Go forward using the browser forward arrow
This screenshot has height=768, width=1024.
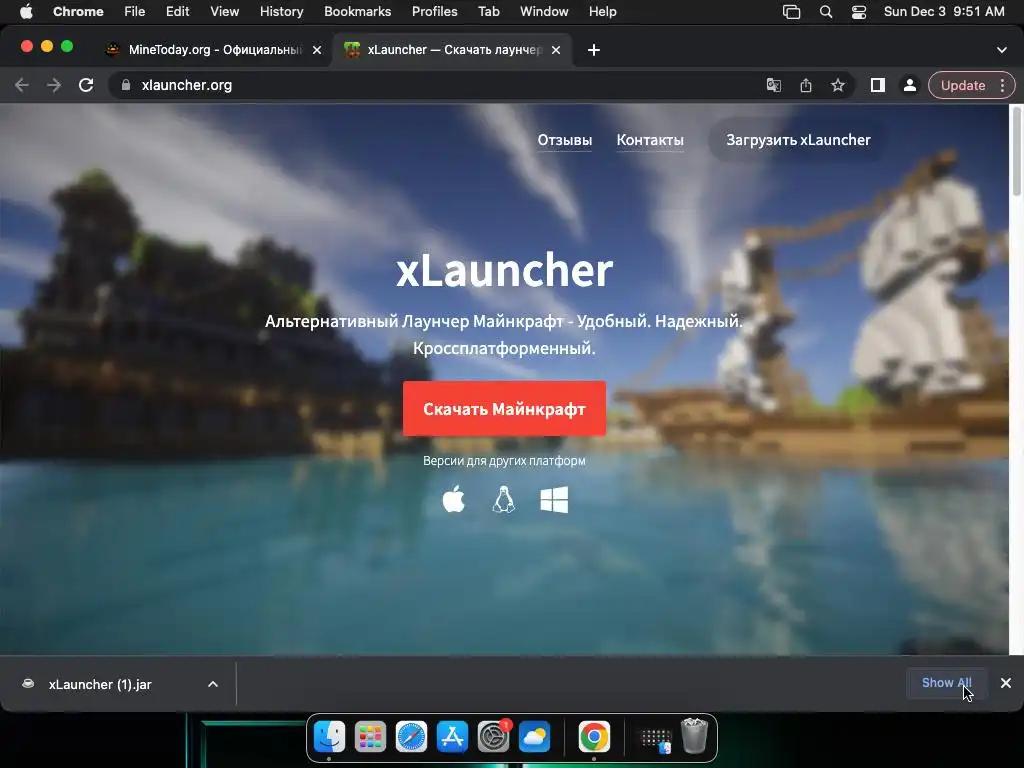[x=54, y=86]
